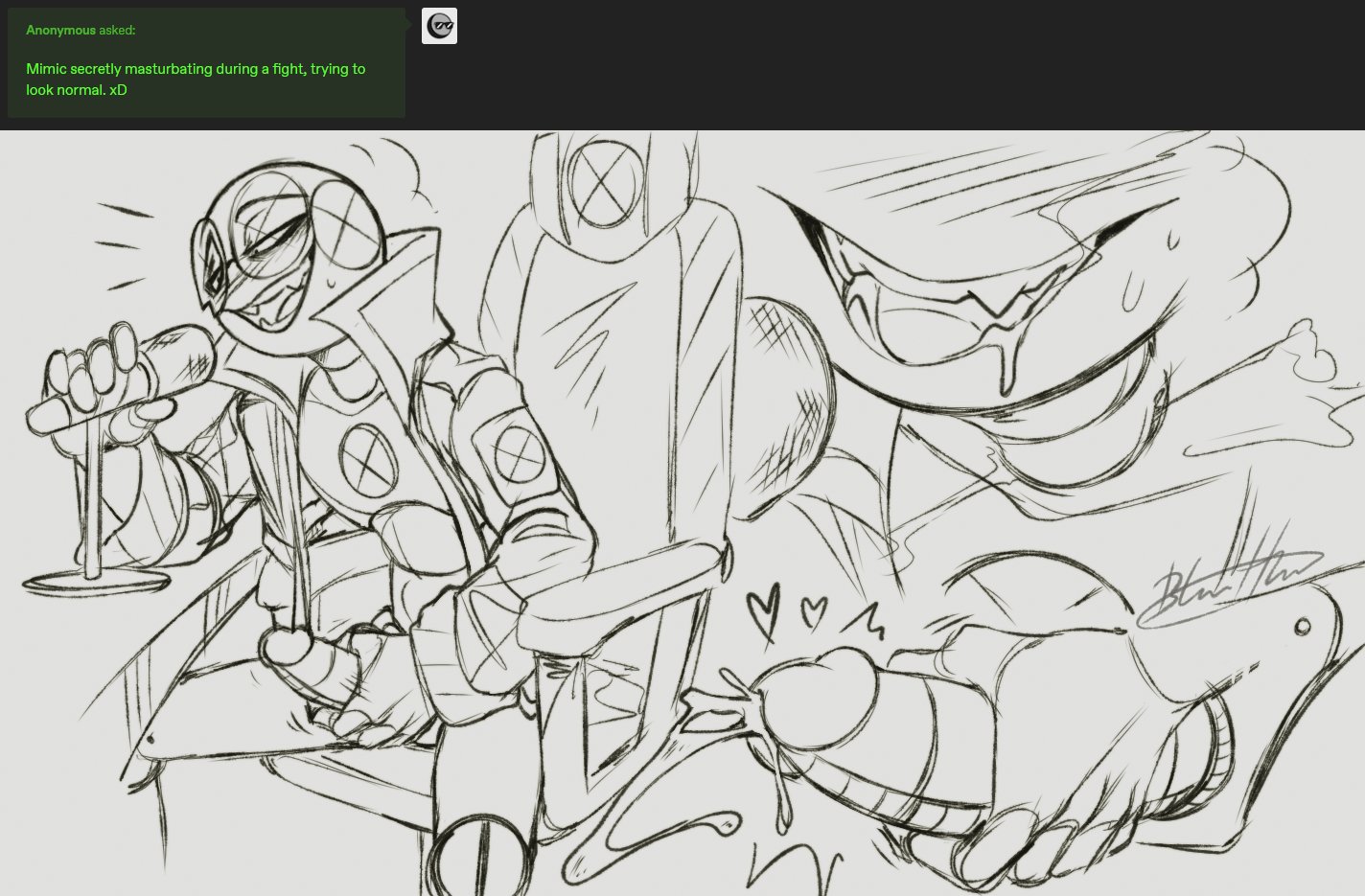Click the artist signature on the sketch
The width and height of the screenshot is (1365, 896).
click(1232, 585)
